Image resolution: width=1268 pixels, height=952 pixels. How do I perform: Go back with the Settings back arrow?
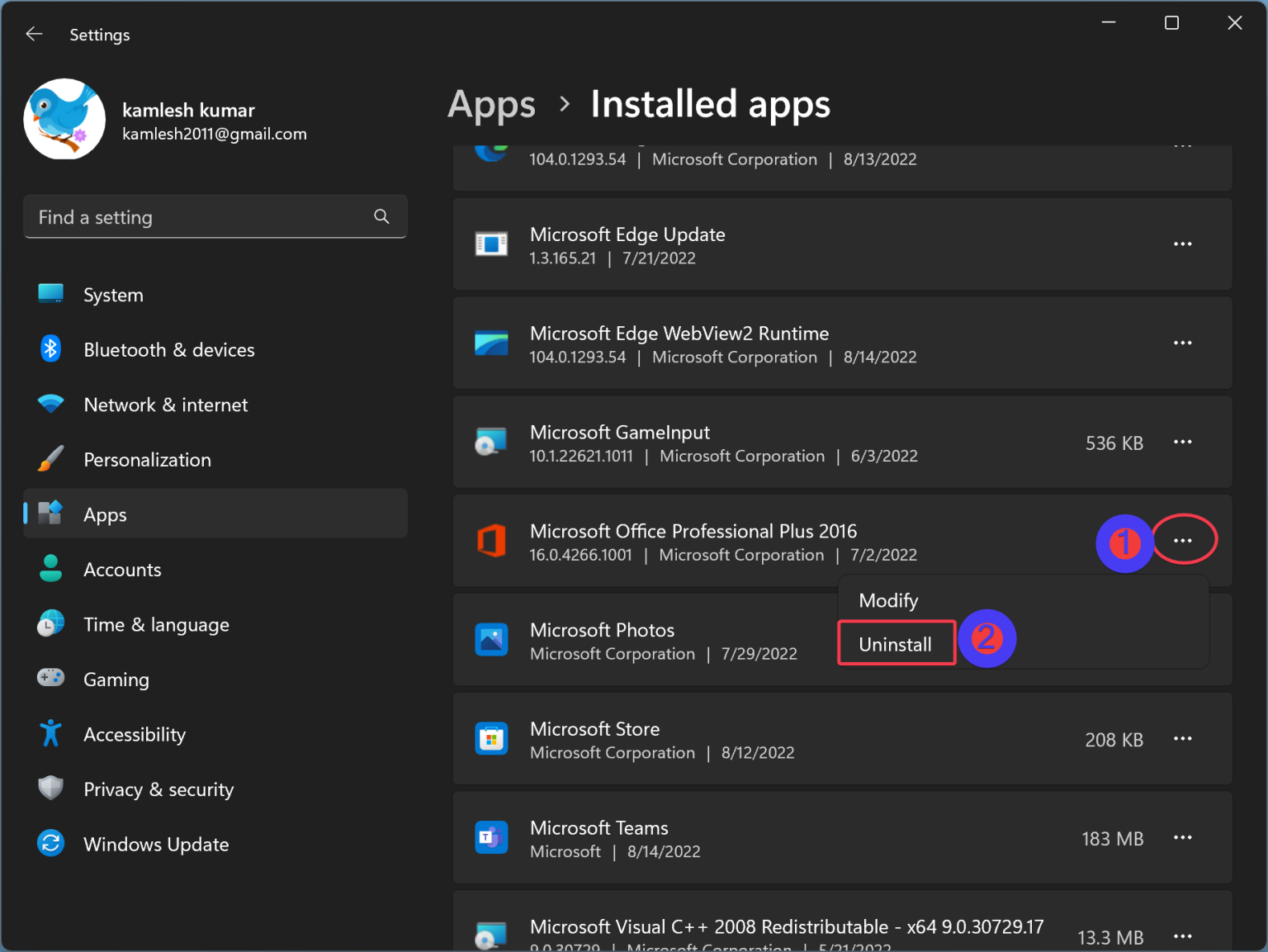(34, 34)
